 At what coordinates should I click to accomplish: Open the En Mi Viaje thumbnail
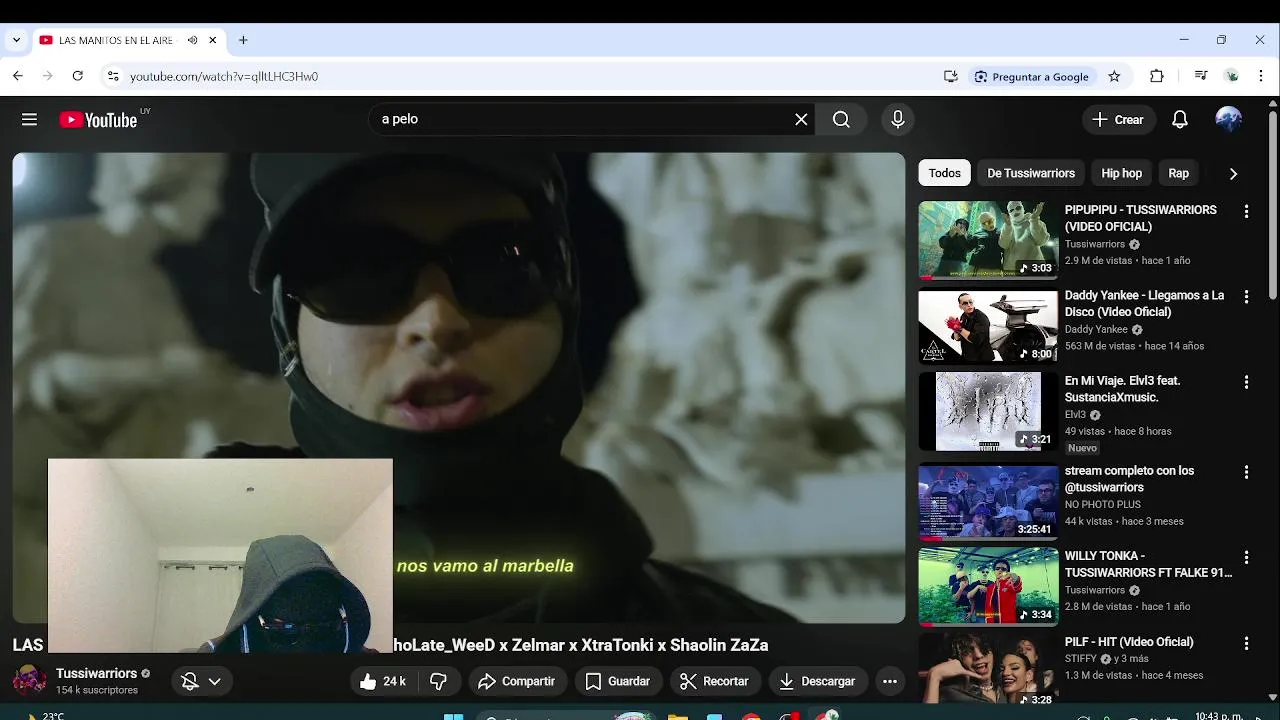tap(988, 411)
